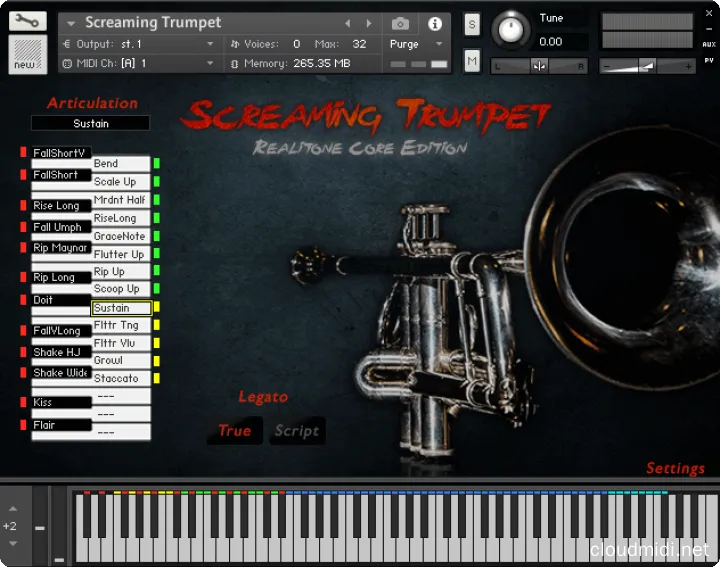
Task: Go to previous instrument with left arrow
Action: point(348,23)
